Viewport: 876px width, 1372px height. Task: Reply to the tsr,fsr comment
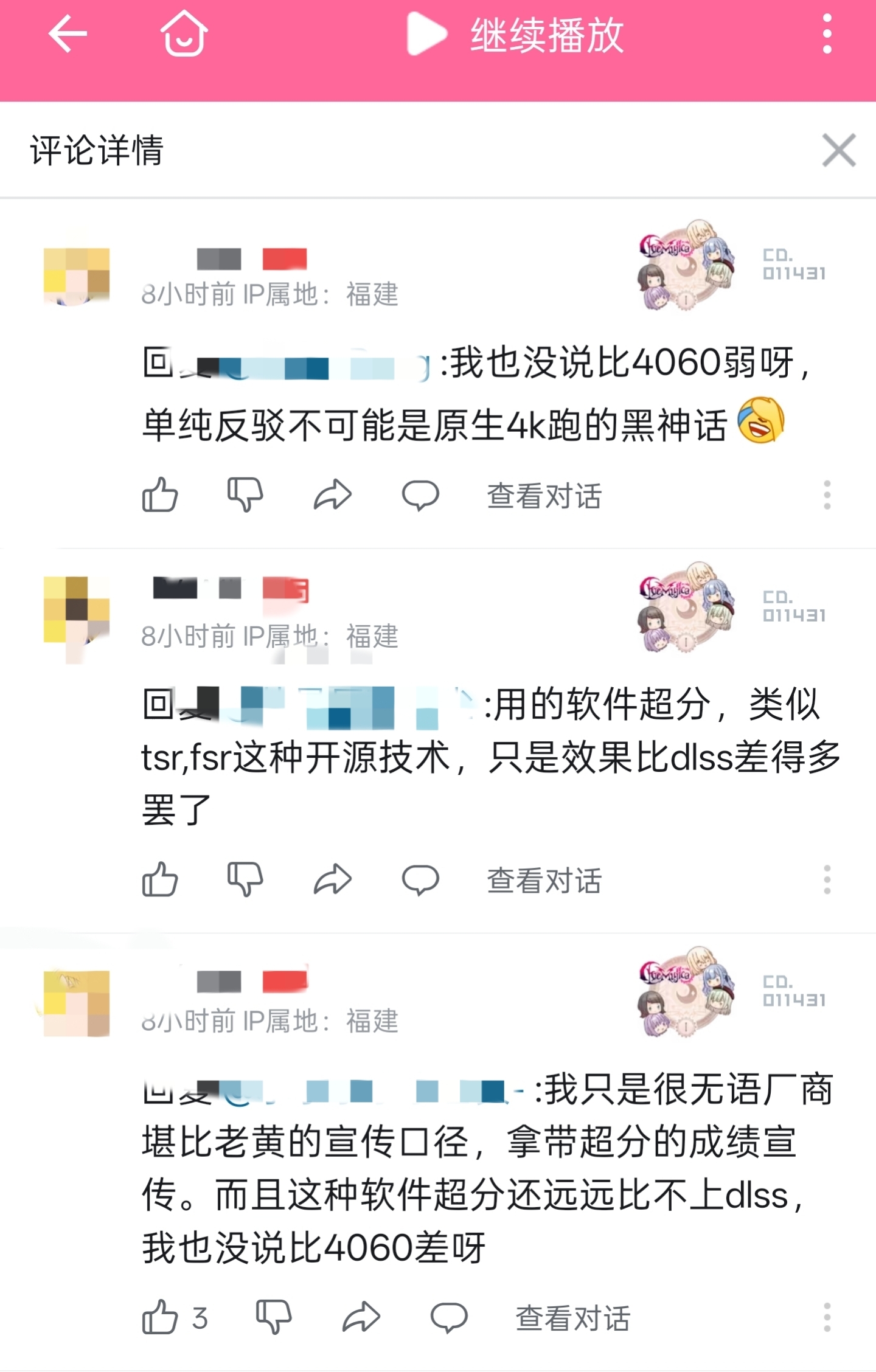point(420,879)
